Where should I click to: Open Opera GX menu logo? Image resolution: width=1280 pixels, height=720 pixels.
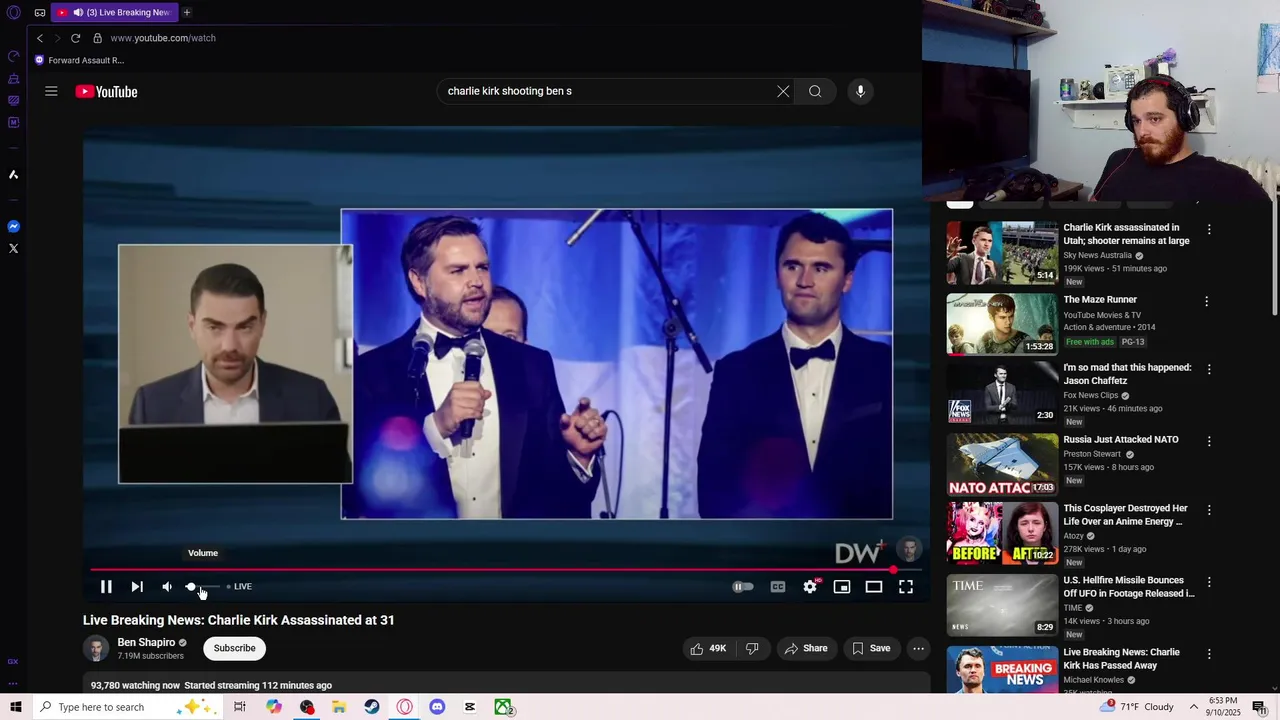(x=14, y=12)
